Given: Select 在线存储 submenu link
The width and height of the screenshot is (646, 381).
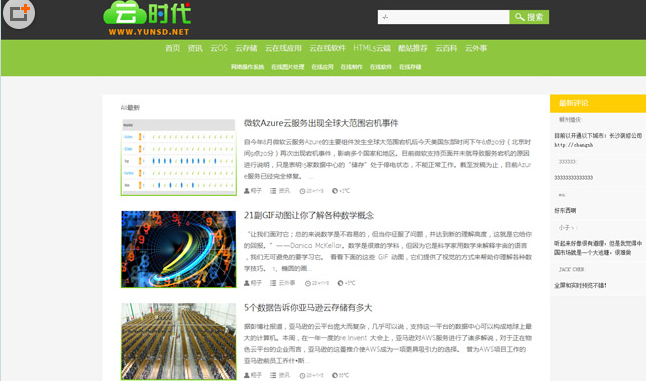Looking at the screenshot, I should pos(410,67).
